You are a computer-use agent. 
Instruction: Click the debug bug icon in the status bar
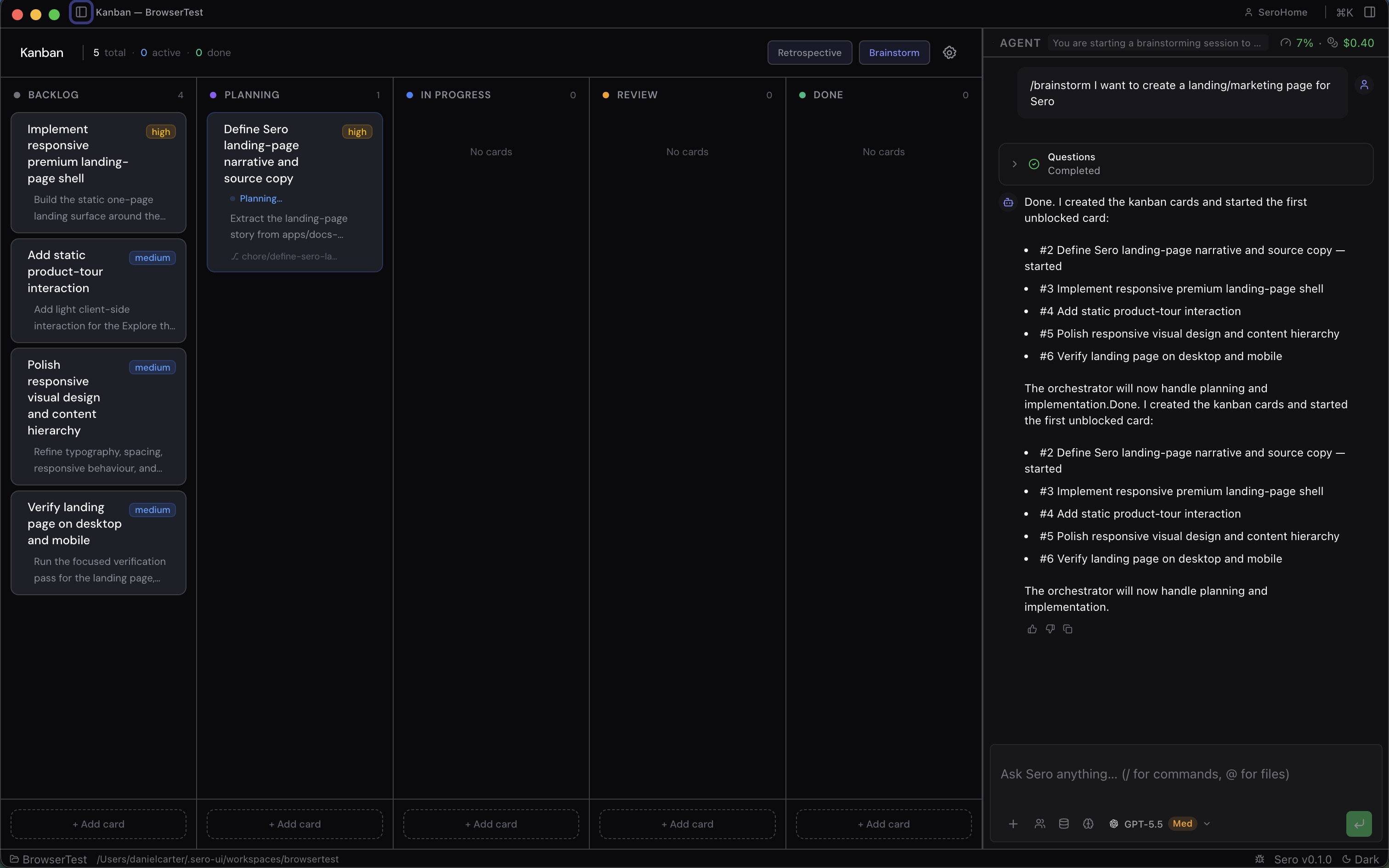[1259, 860]
